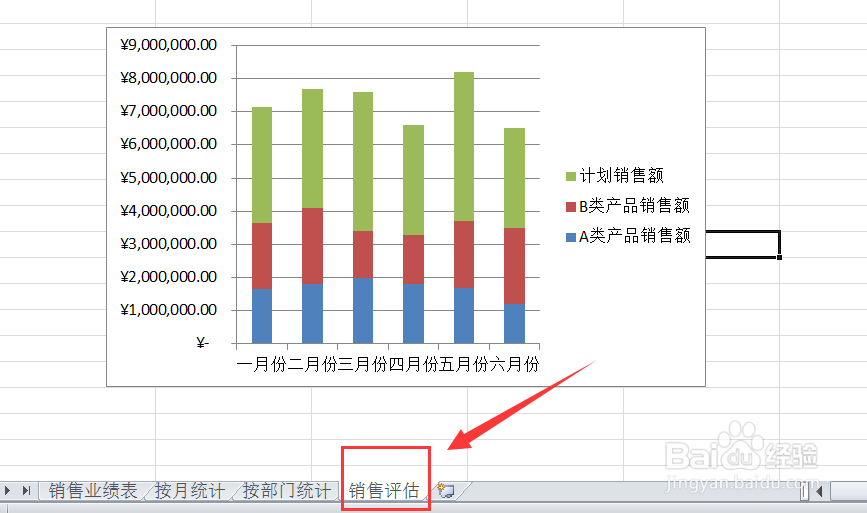Screen dimensions: 867x513
Task: Click the 计划销售额 legend entry
Action: [x=614, y=176]
